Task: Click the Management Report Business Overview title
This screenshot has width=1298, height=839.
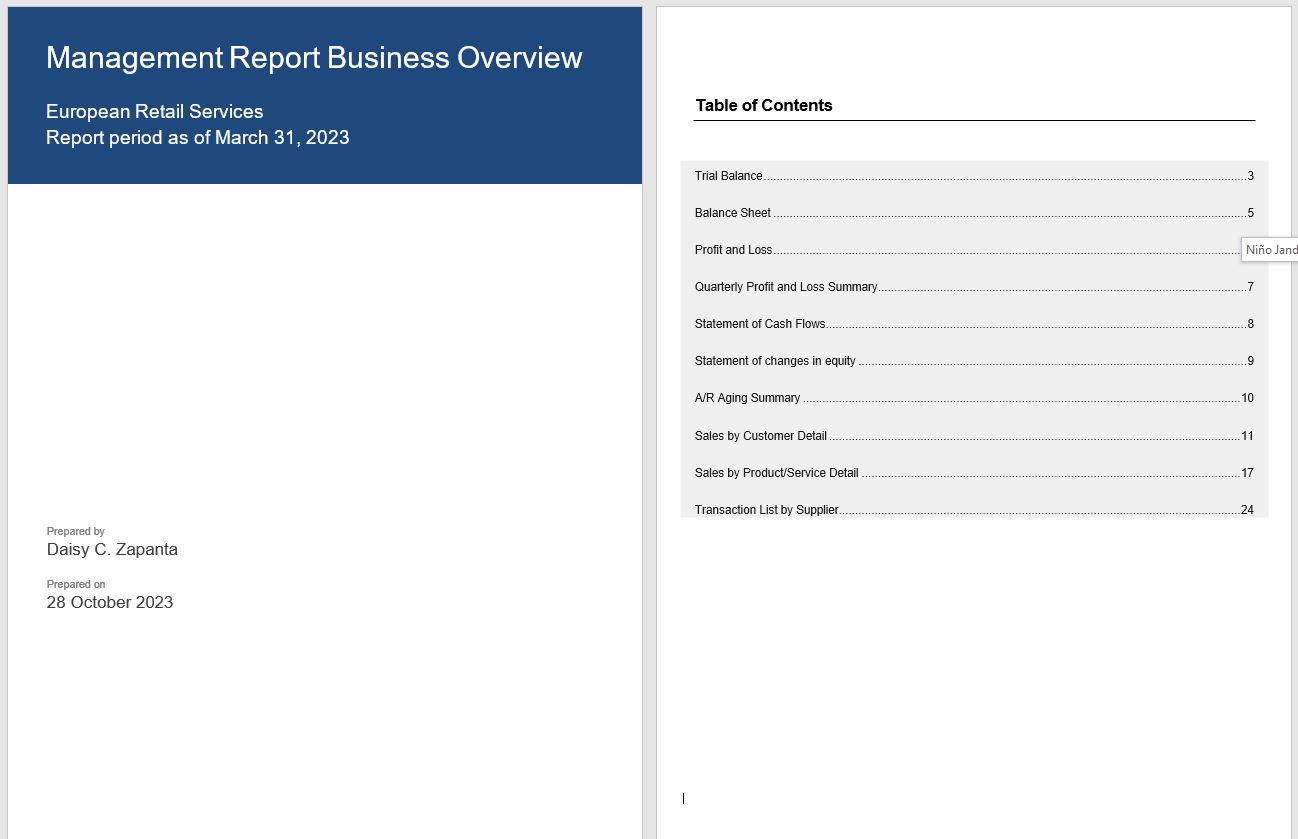Action: pyautogui.click(x=314, y=58)
